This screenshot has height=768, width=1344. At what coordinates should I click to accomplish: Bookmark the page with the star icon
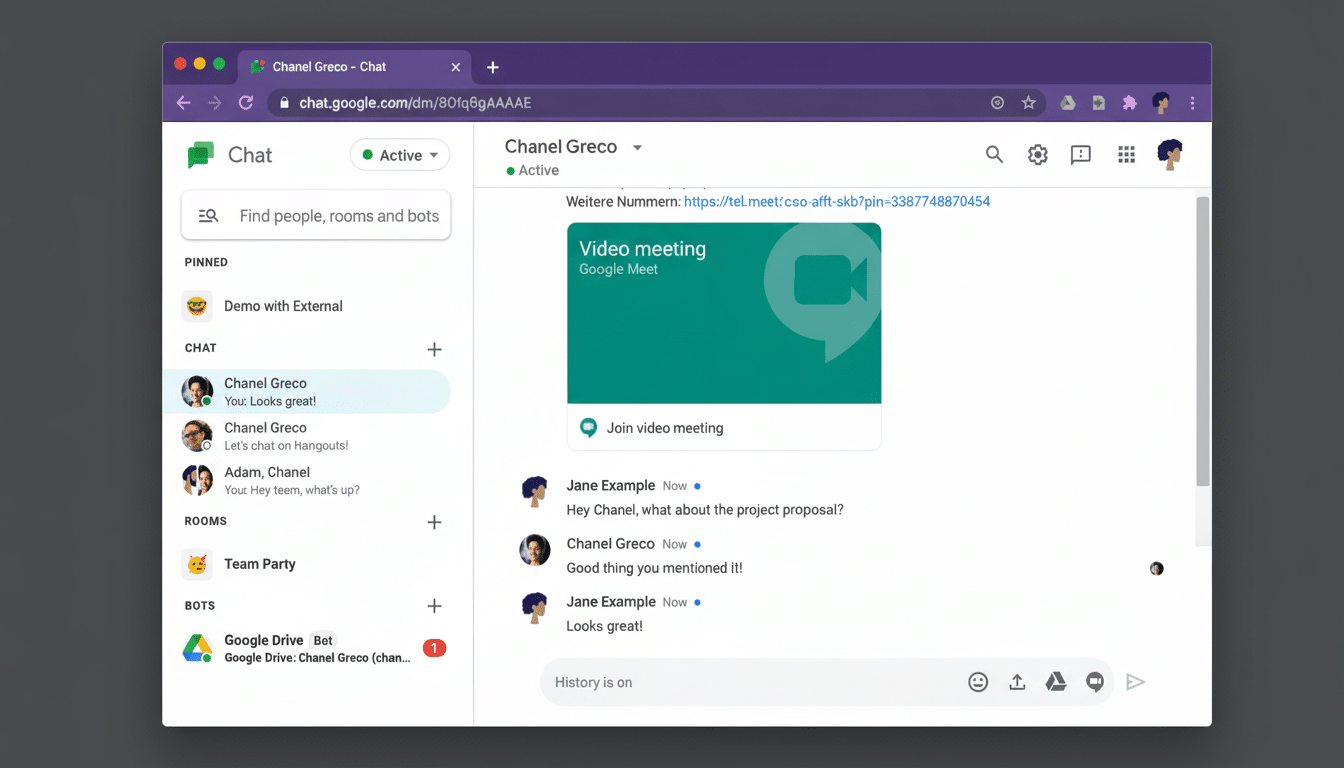1029,102
